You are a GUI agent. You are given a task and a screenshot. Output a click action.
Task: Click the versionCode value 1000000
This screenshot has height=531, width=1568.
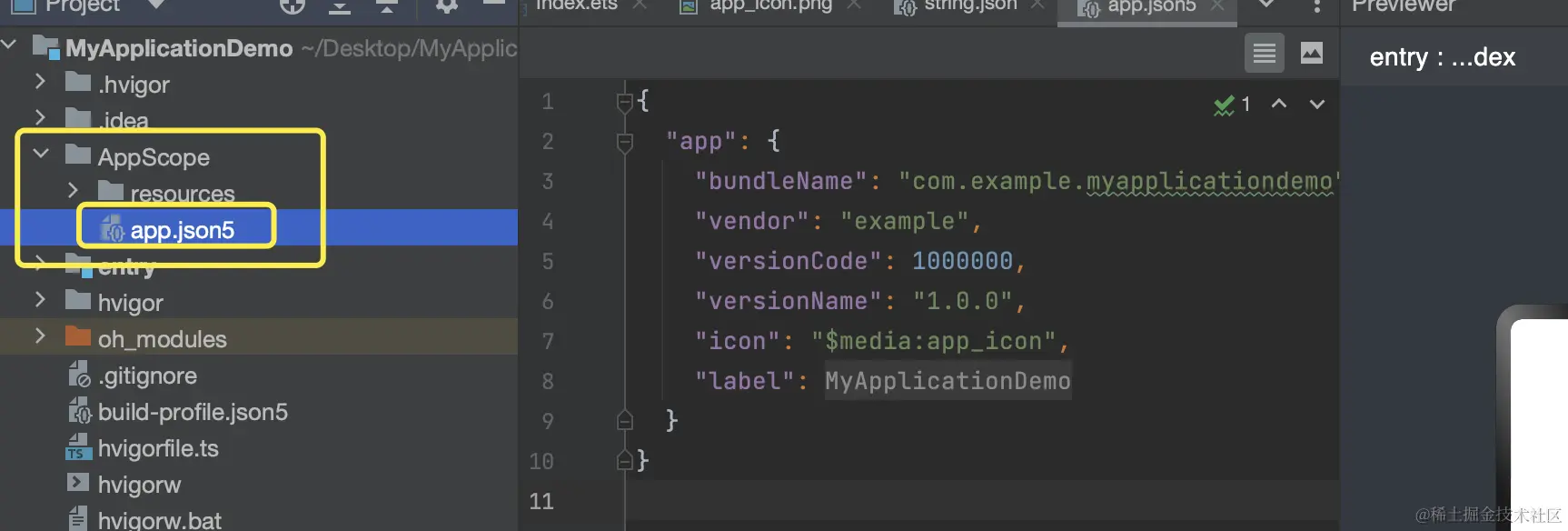point(962,261)
